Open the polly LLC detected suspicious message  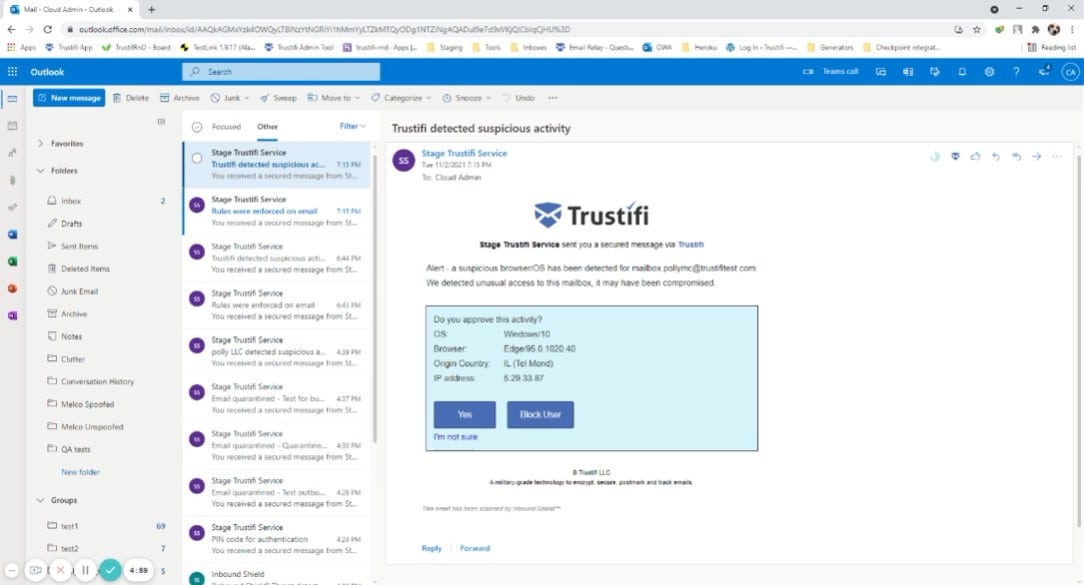277,351
